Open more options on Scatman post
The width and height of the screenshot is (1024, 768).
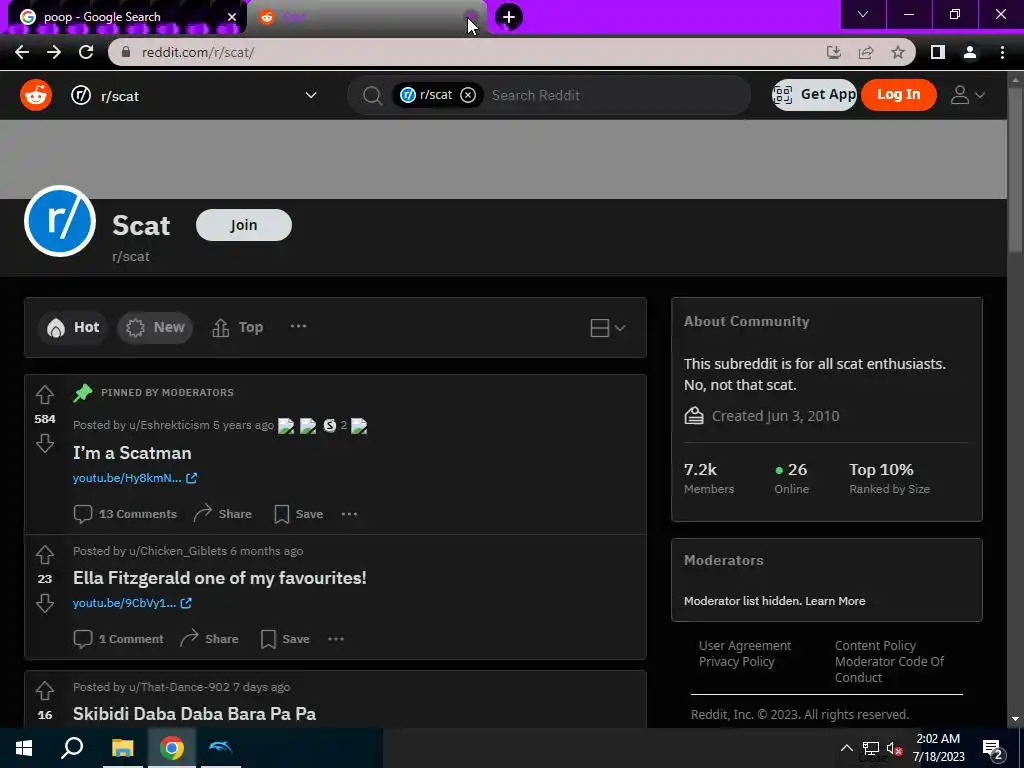[x=349, y=514]
